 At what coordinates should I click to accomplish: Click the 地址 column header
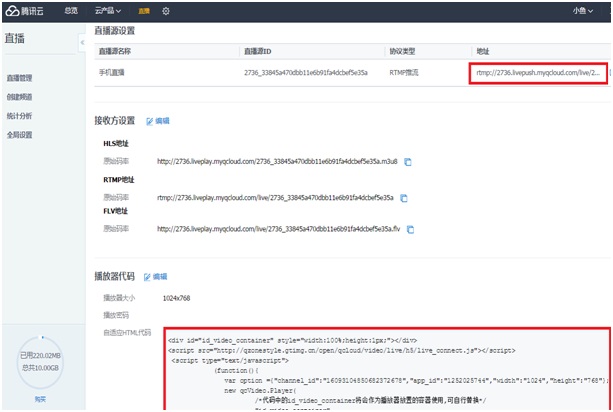(483, 51)
